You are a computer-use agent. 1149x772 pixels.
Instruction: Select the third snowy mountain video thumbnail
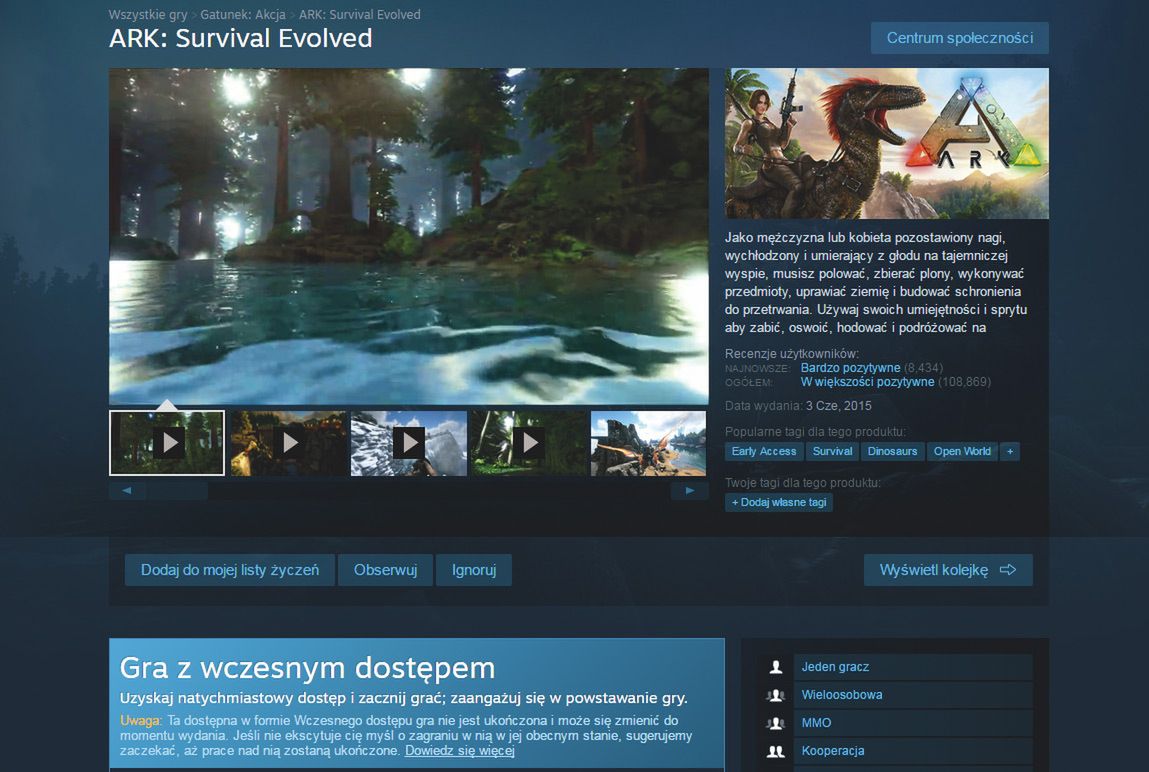[409, 443]
